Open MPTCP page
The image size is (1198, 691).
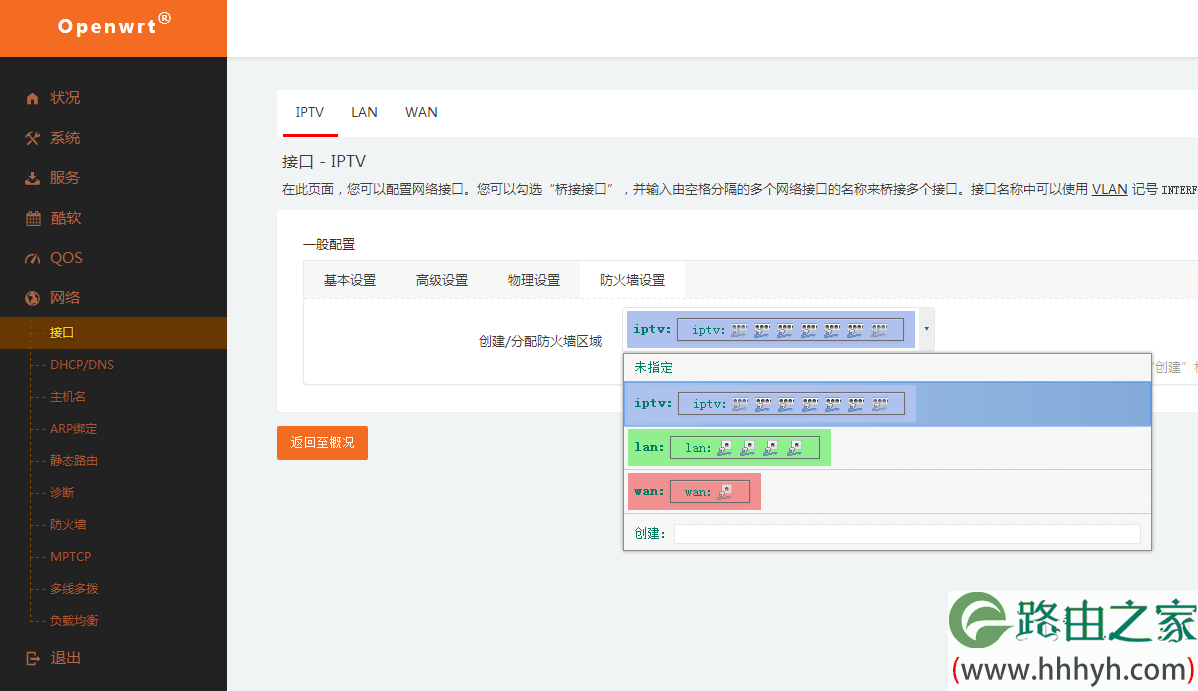70,556
